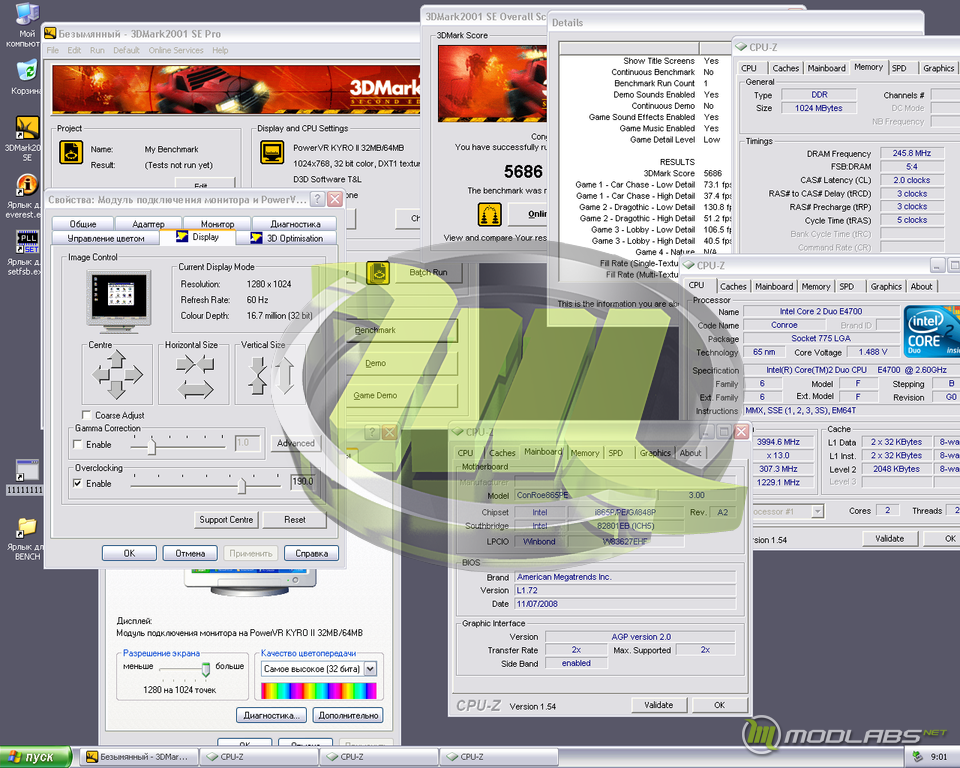Click Reset in the Display tab
960x768 pixels.
[x=294, y=519]
